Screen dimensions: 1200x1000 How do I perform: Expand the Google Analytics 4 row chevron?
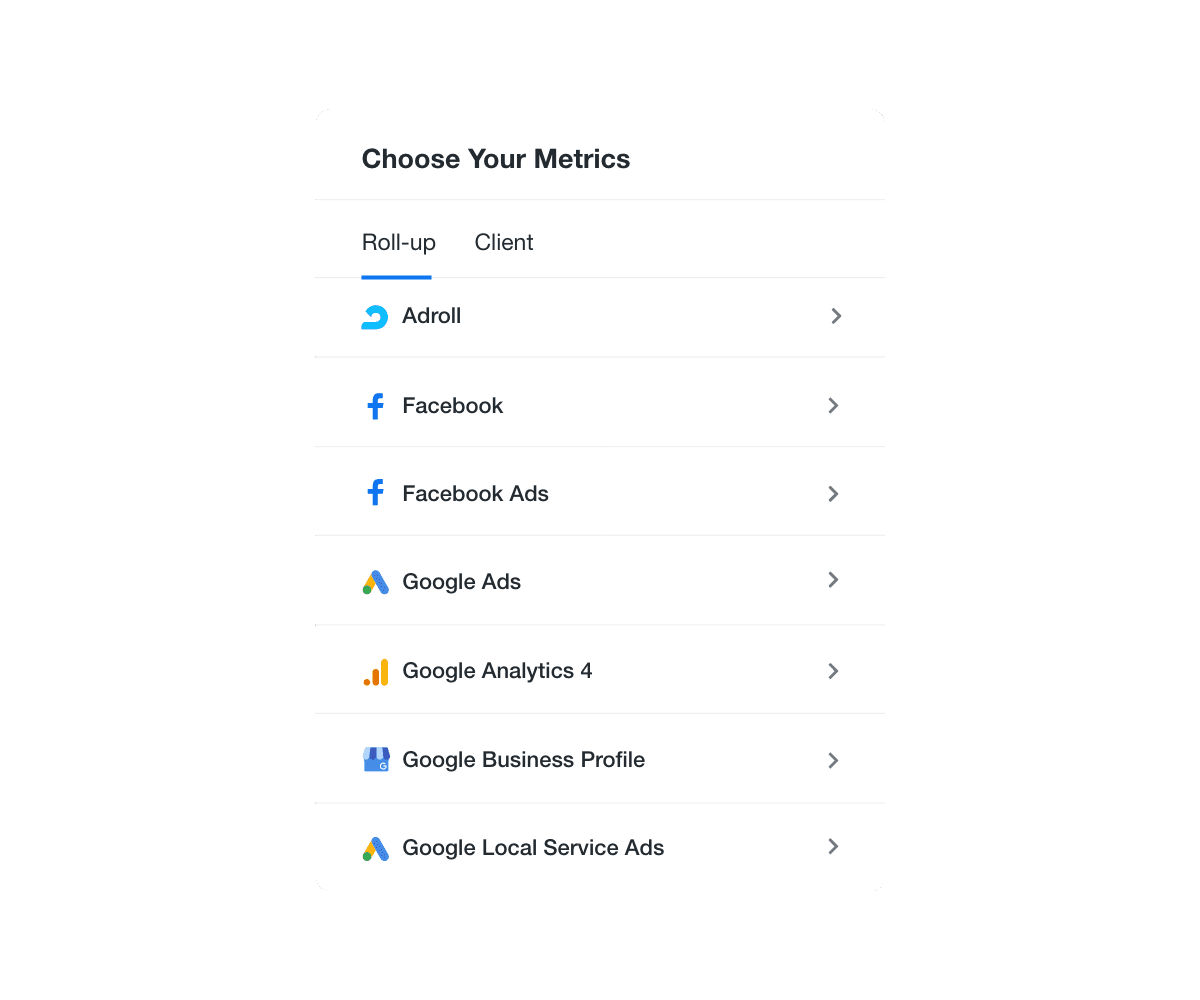tap(833, 671)
